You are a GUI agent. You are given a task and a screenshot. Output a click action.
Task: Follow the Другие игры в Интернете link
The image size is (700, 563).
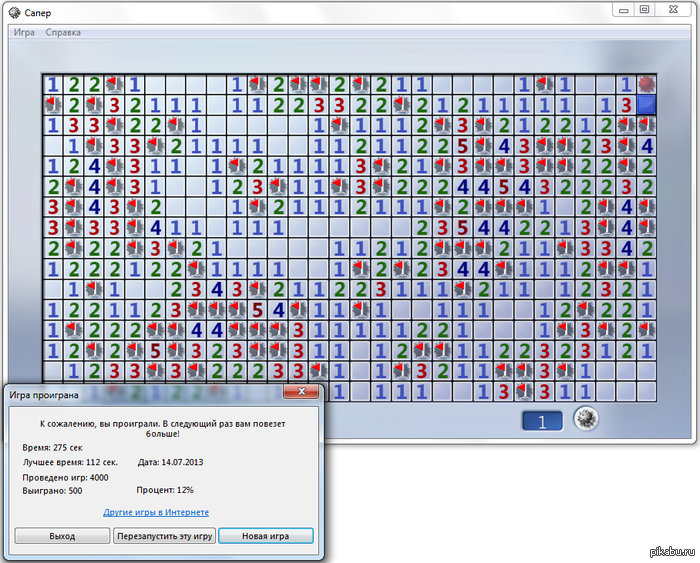(156, 512)
